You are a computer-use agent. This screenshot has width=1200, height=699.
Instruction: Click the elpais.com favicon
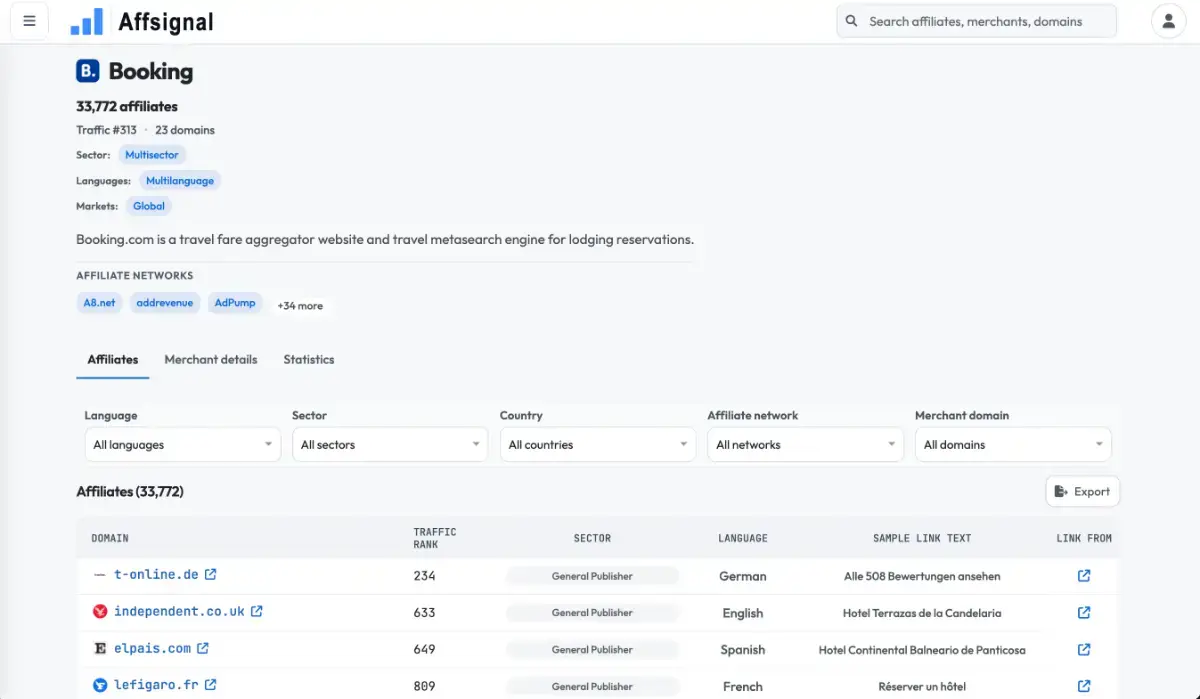[100, 649]
